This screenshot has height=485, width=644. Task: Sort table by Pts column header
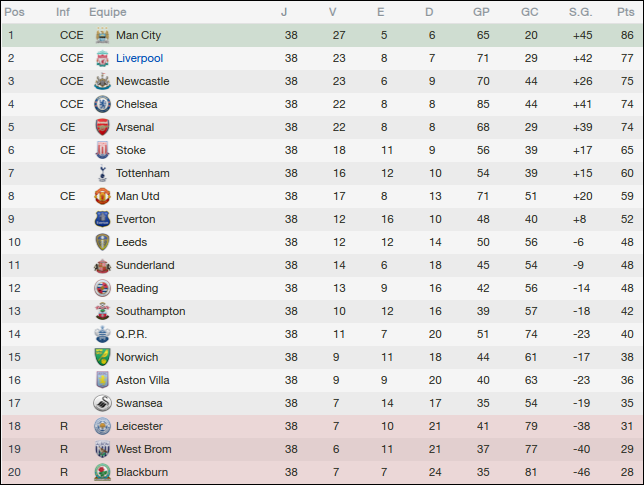[x=627, y=12]
